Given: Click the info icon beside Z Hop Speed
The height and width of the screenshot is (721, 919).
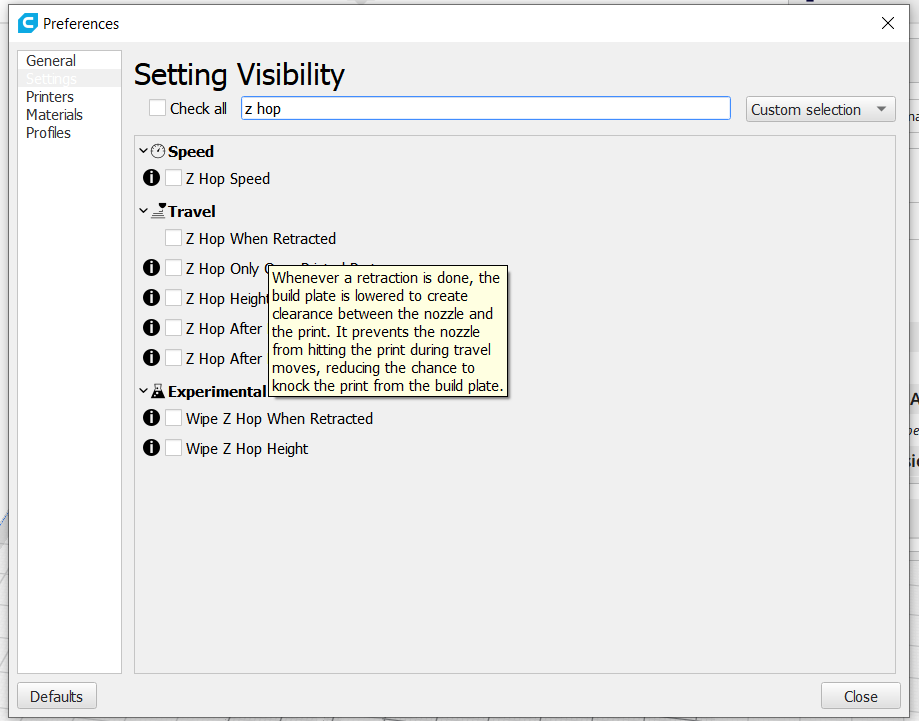Looking at the screenshot, I should pos(151,178).
